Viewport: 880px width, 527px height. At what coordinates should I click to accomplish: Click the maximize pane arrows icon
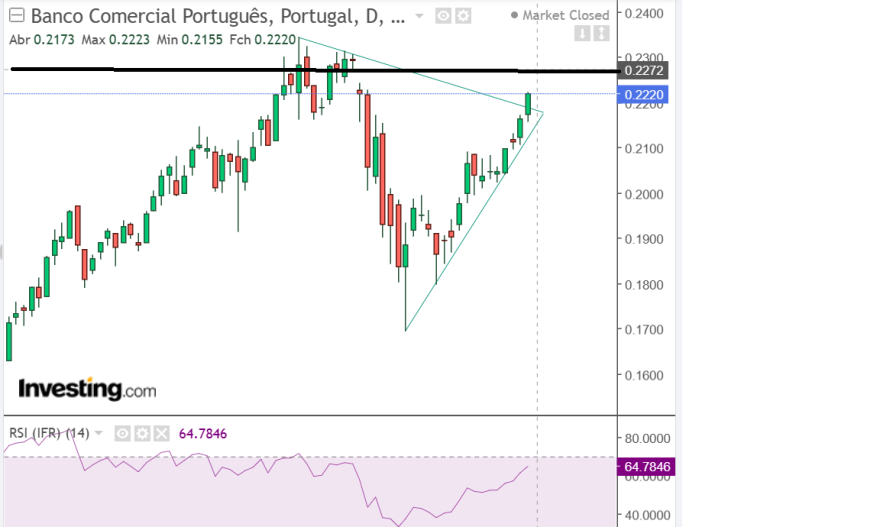tap(601, 34)
